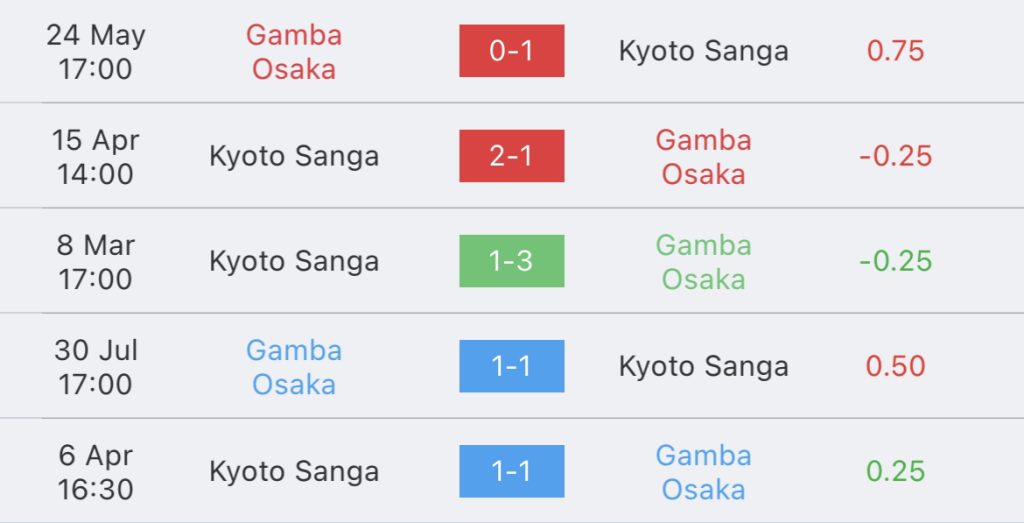
Task: Click the green -0.25 handicap value
Action: pos(895,261)
